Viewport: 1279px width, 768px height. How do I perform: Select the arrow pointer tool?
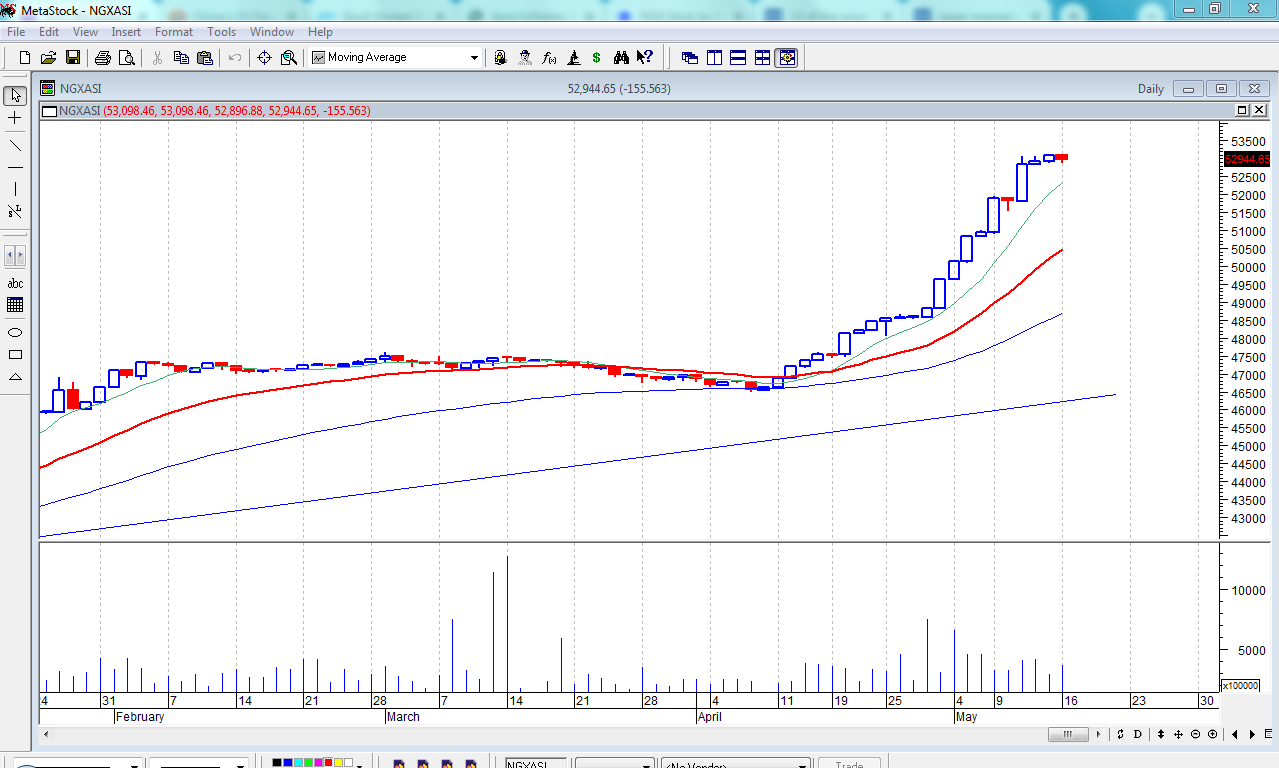click(x=15, y=96)
